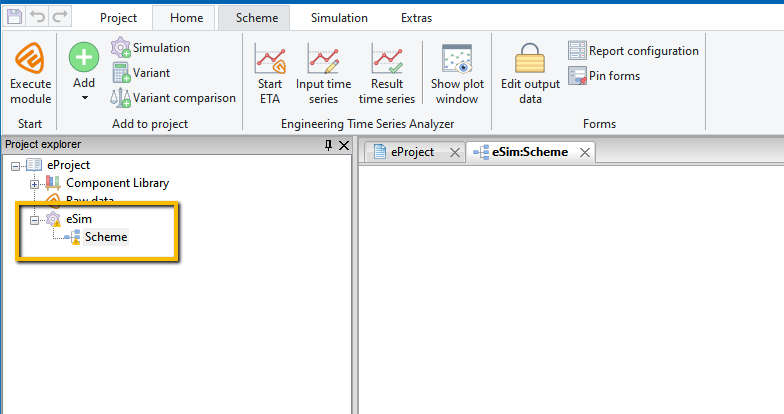
Task: Open the Add dropdown arrow
Action: coord(84,98)
